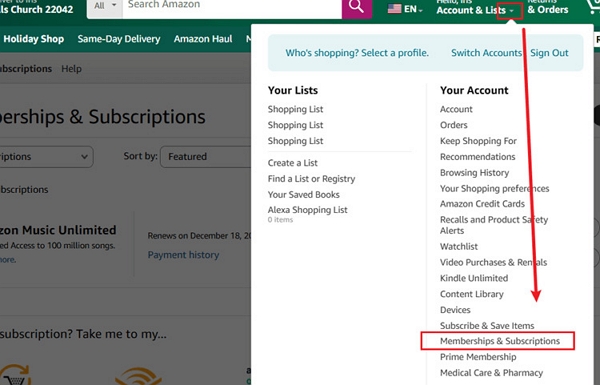Click the Your Lists heading
The height and width of the screenshot is (385, 600).
tap(293, 90)
